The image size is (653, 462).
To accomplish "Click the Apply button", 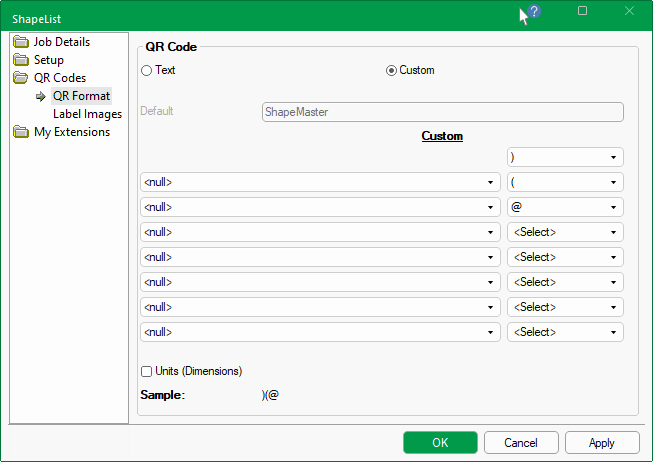I will click(602, 442).
